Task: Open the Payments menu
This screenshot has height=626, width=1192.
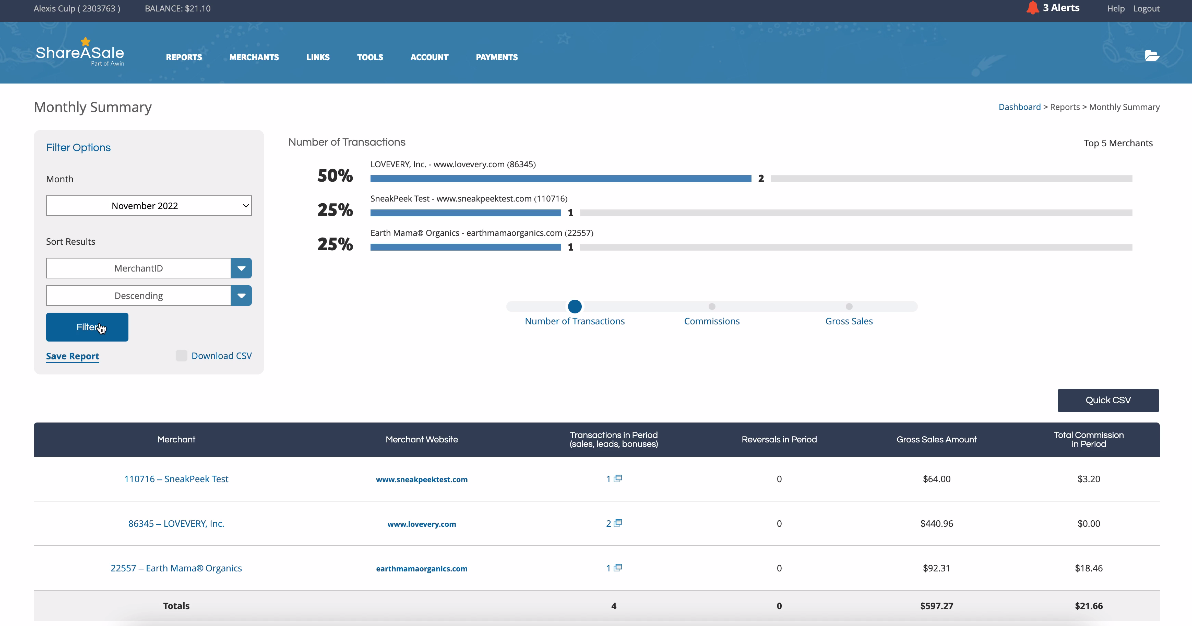Action: tap(496, 57)
